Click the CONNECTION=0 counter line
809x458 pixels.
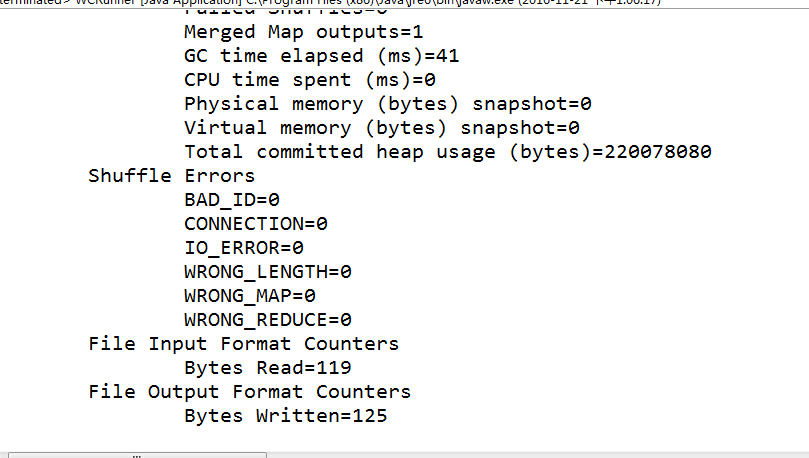255,224
